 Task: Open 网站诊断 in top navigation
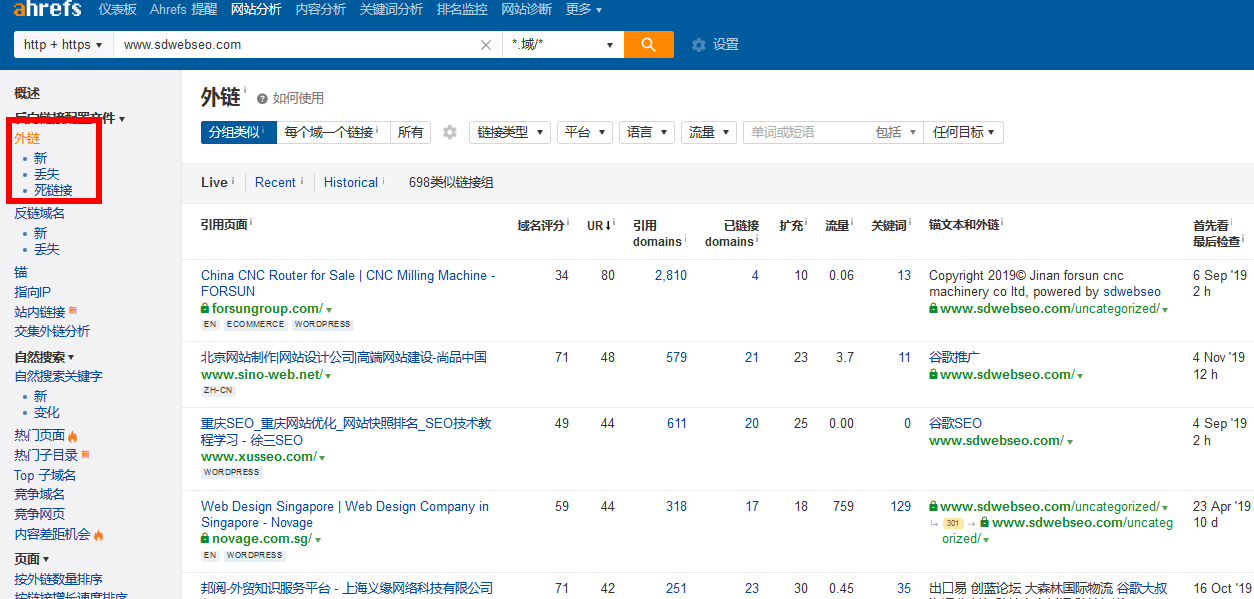pos(526,9)
